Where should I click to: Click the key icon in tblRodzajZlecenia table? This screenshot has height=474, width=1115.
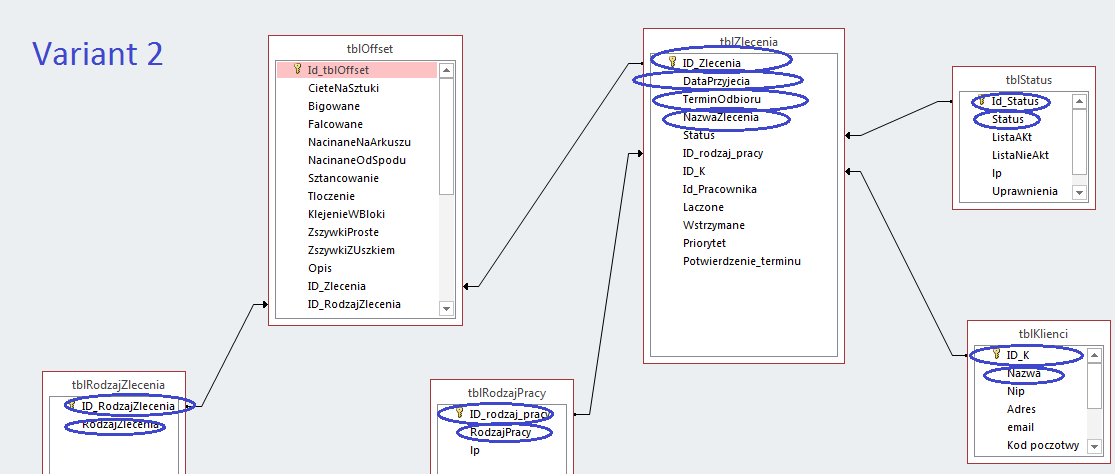71,405
